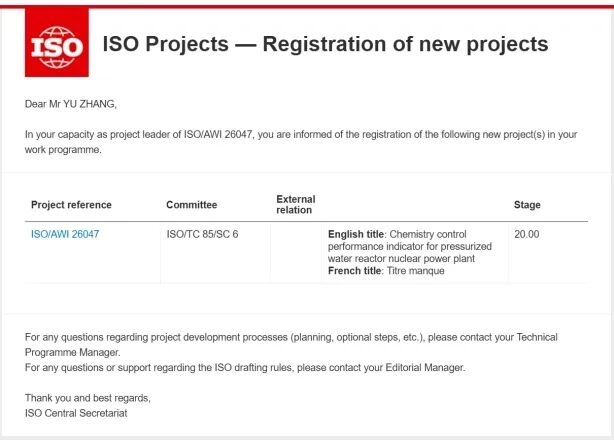Click the 'Editorial Manager' drafting rules sentence
Viewport: 614px width, 441px height.
245,367
